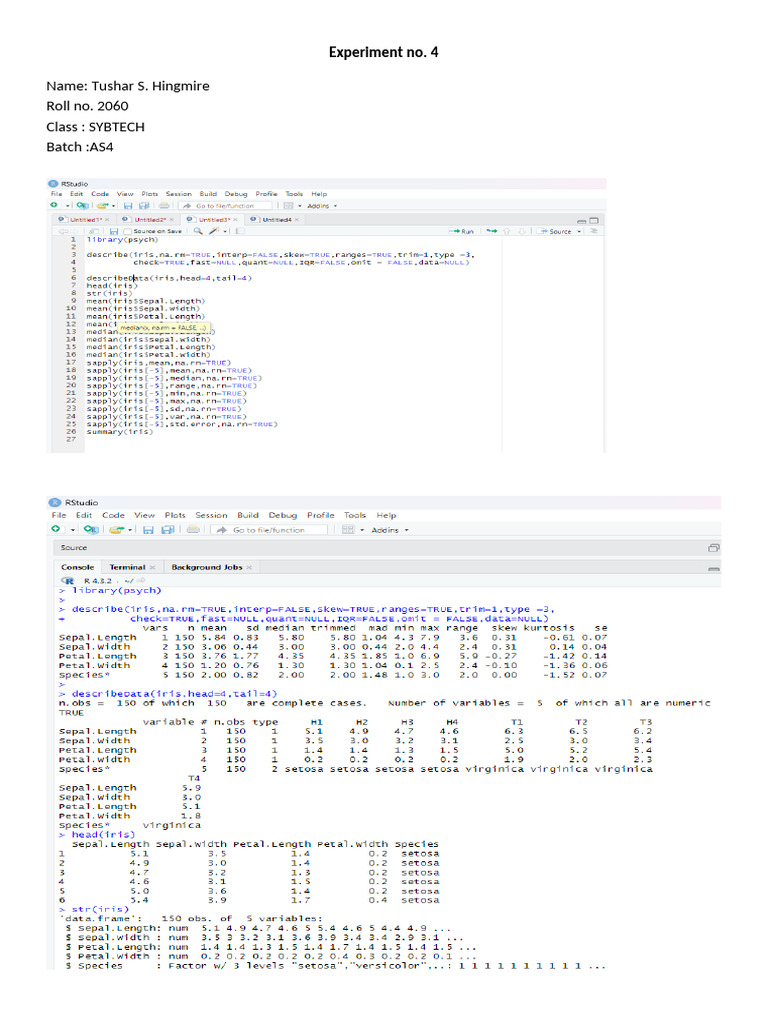Close the Background Jobs tab
The height and width of the screenshot is (1024, 768).
point(249,568)
